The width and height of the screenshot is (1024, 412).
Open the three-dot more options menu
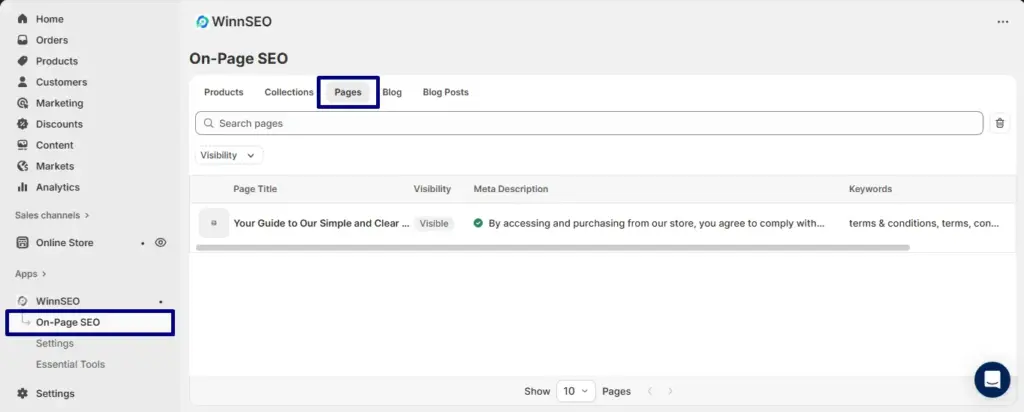tap(1002, 22)
